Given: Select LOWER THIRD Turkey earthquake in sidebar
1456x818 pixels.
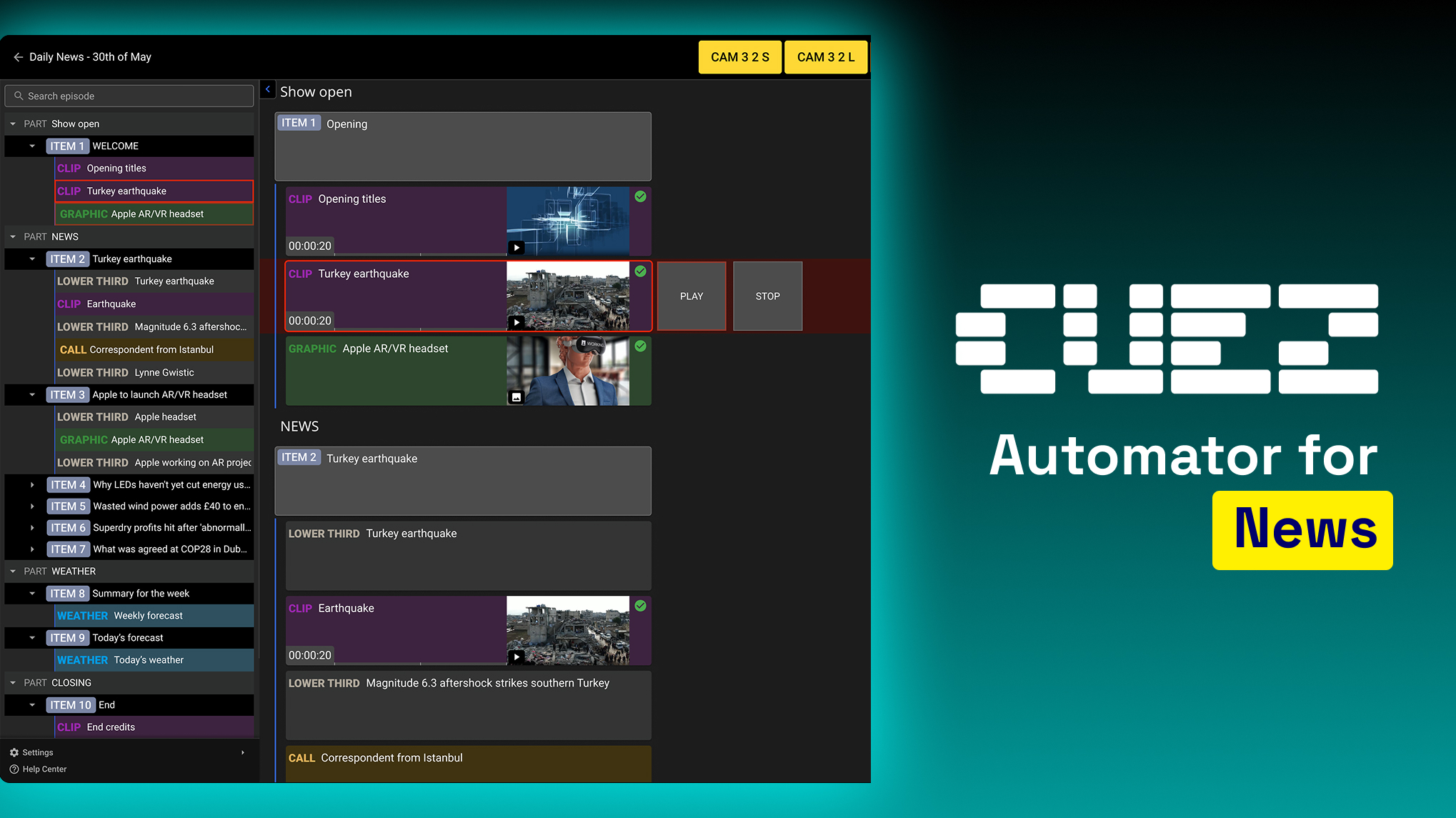Looking at the screenshot, I should [x=154, y=281].
